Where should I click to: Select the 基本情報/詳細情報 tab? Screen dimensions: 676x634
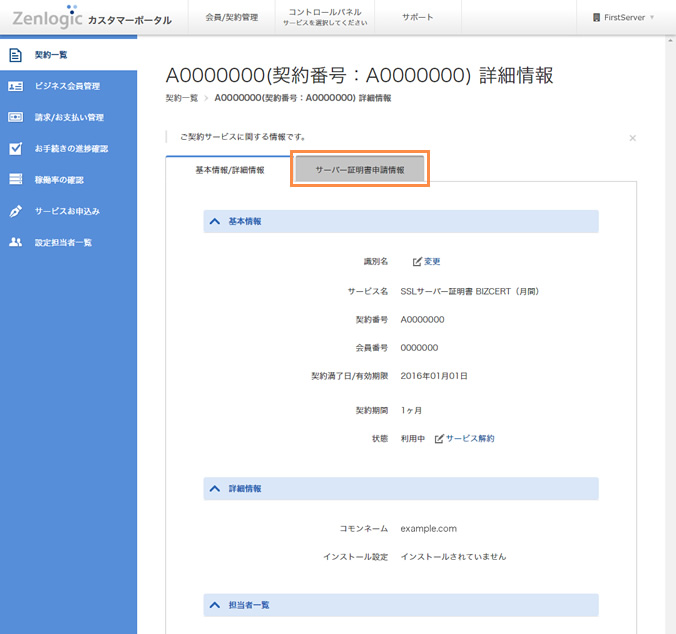click(x=229, y=171)
